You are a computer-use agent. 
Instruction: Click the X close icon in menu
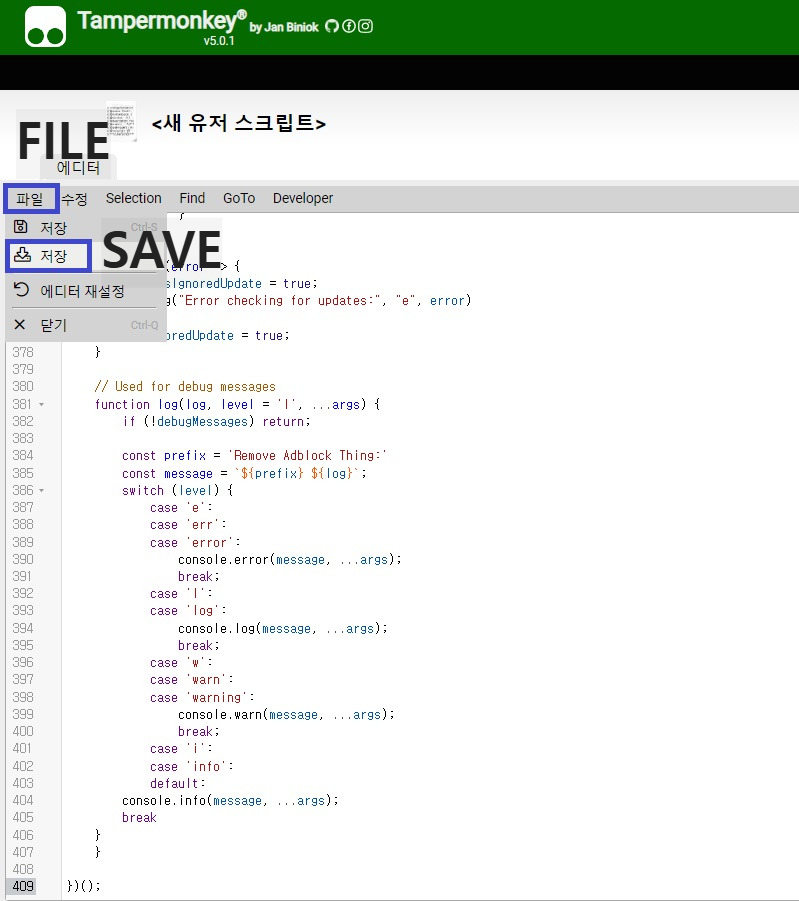pos(20,325)
